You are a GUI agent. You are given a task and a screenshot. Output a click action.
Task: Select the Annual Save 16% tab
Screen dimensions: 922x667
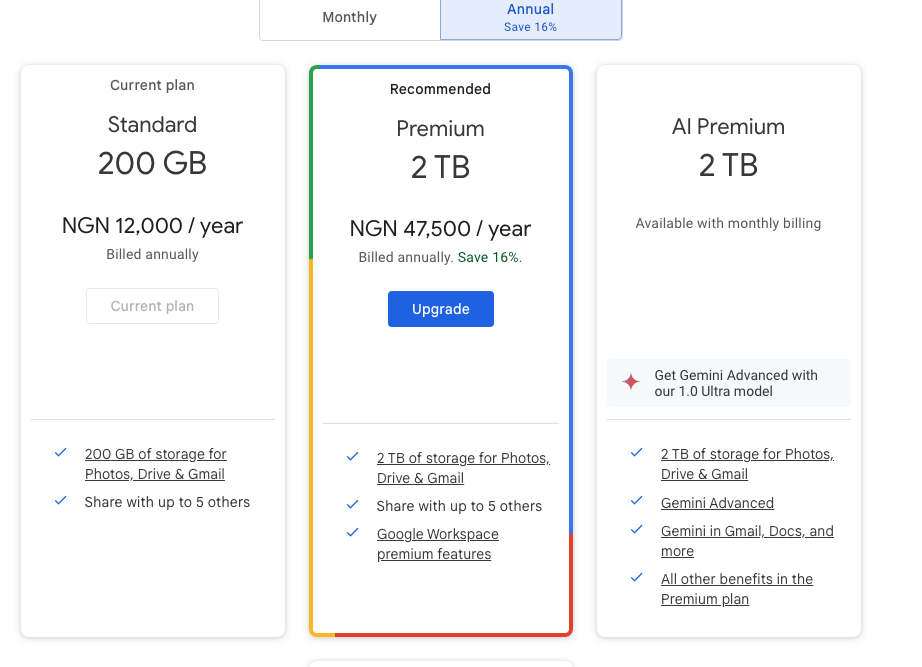(530, 18)
